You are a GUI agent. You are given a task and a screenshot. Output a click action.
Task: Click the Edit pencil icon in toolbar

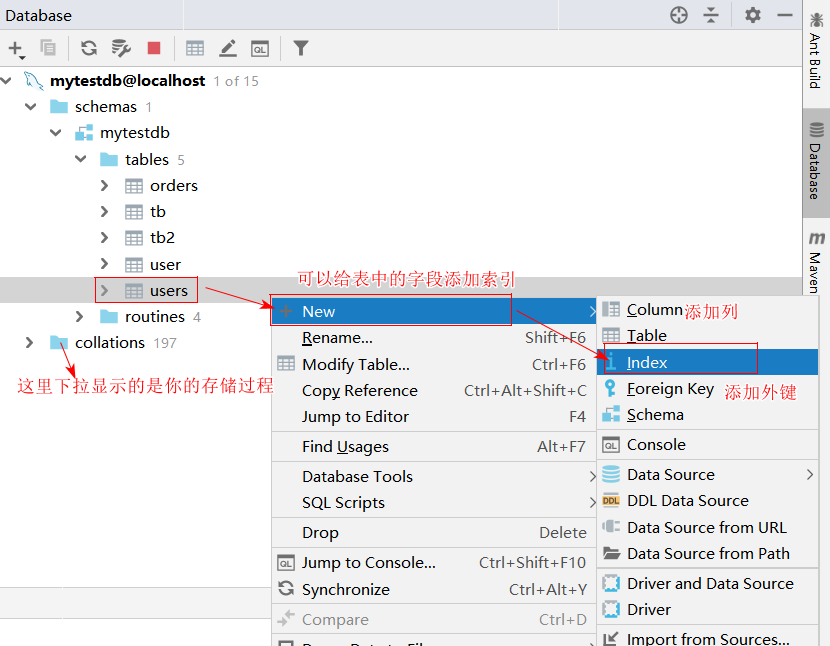click(228, 48)
